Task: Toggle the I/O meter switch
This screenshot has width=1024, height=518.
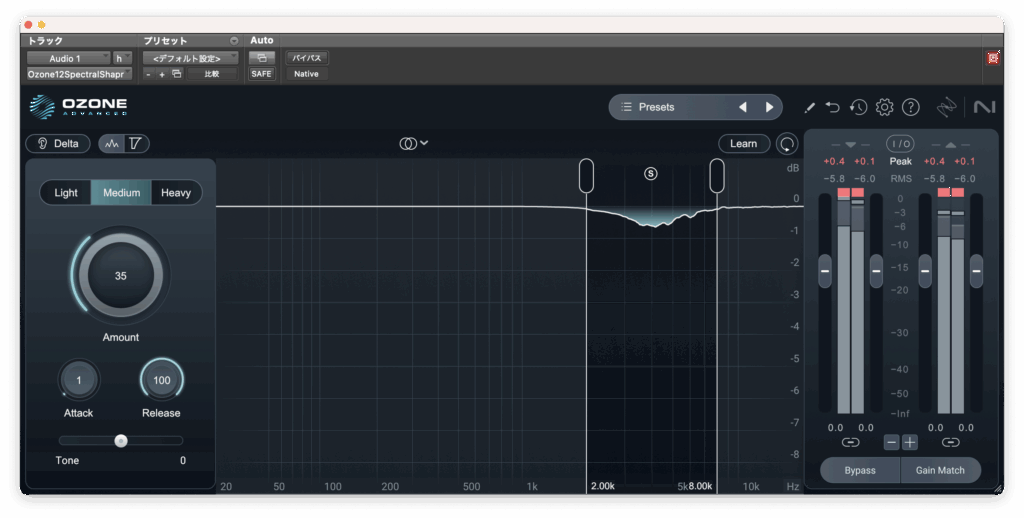Action: click(x=901, y=144)
